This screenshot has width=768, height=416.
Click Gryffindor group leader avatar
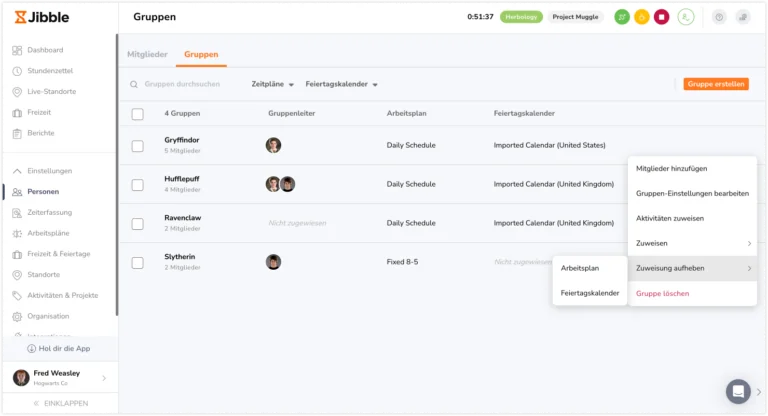[x=273, y=145]
